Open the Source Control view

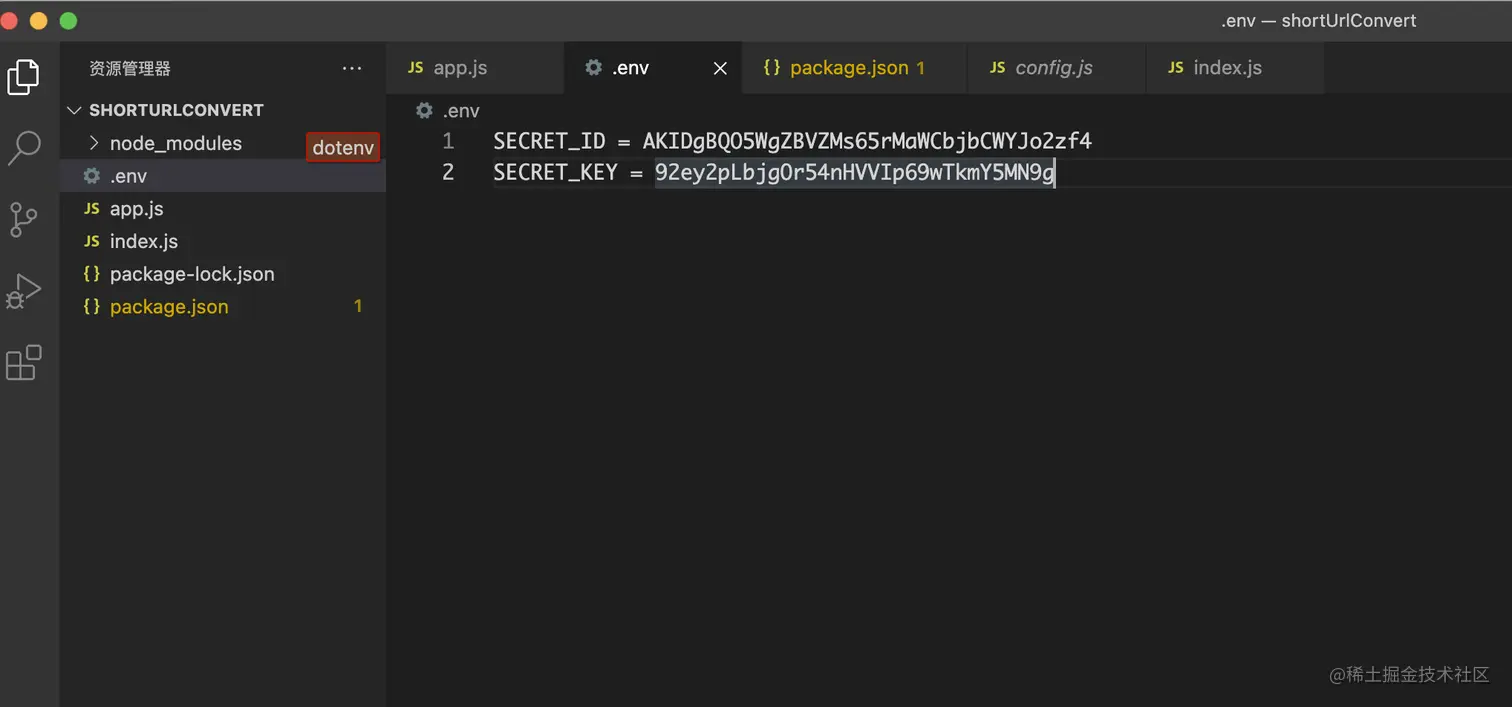click(x=24, y=219)
